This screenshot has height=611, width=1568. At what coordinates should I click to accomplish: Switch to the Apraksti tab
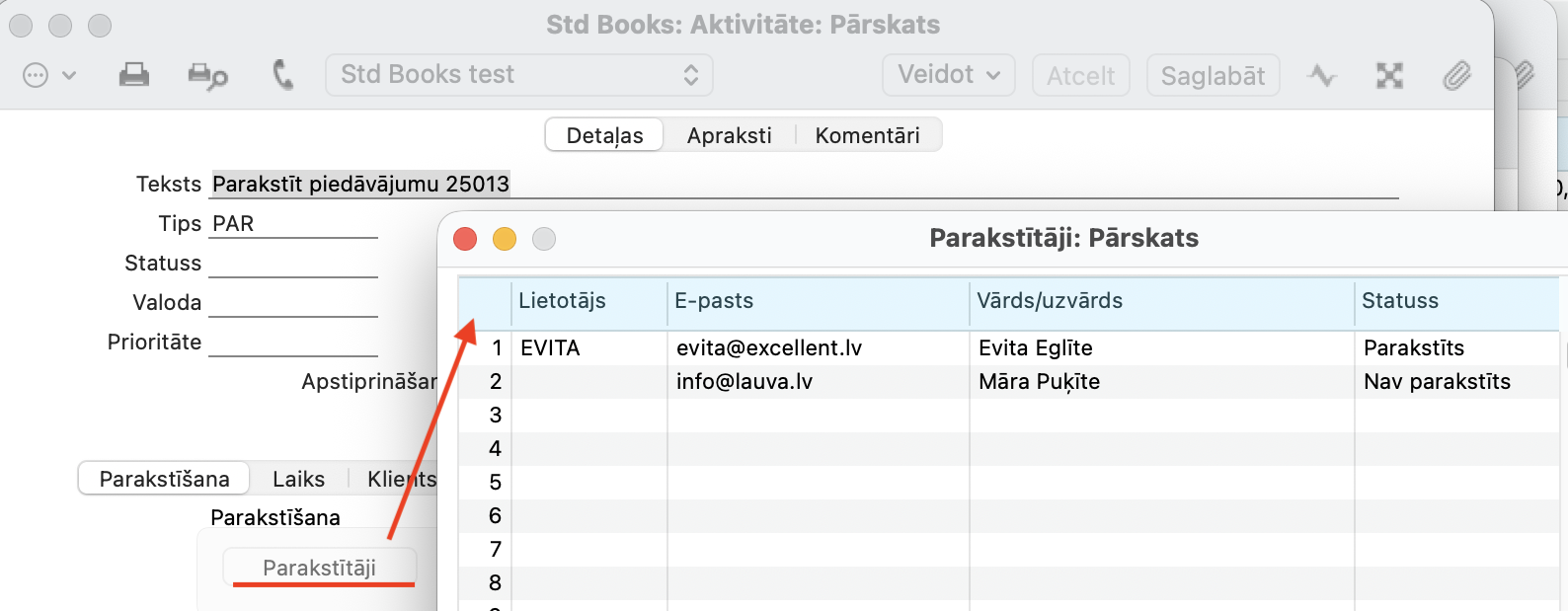(729, 135)
